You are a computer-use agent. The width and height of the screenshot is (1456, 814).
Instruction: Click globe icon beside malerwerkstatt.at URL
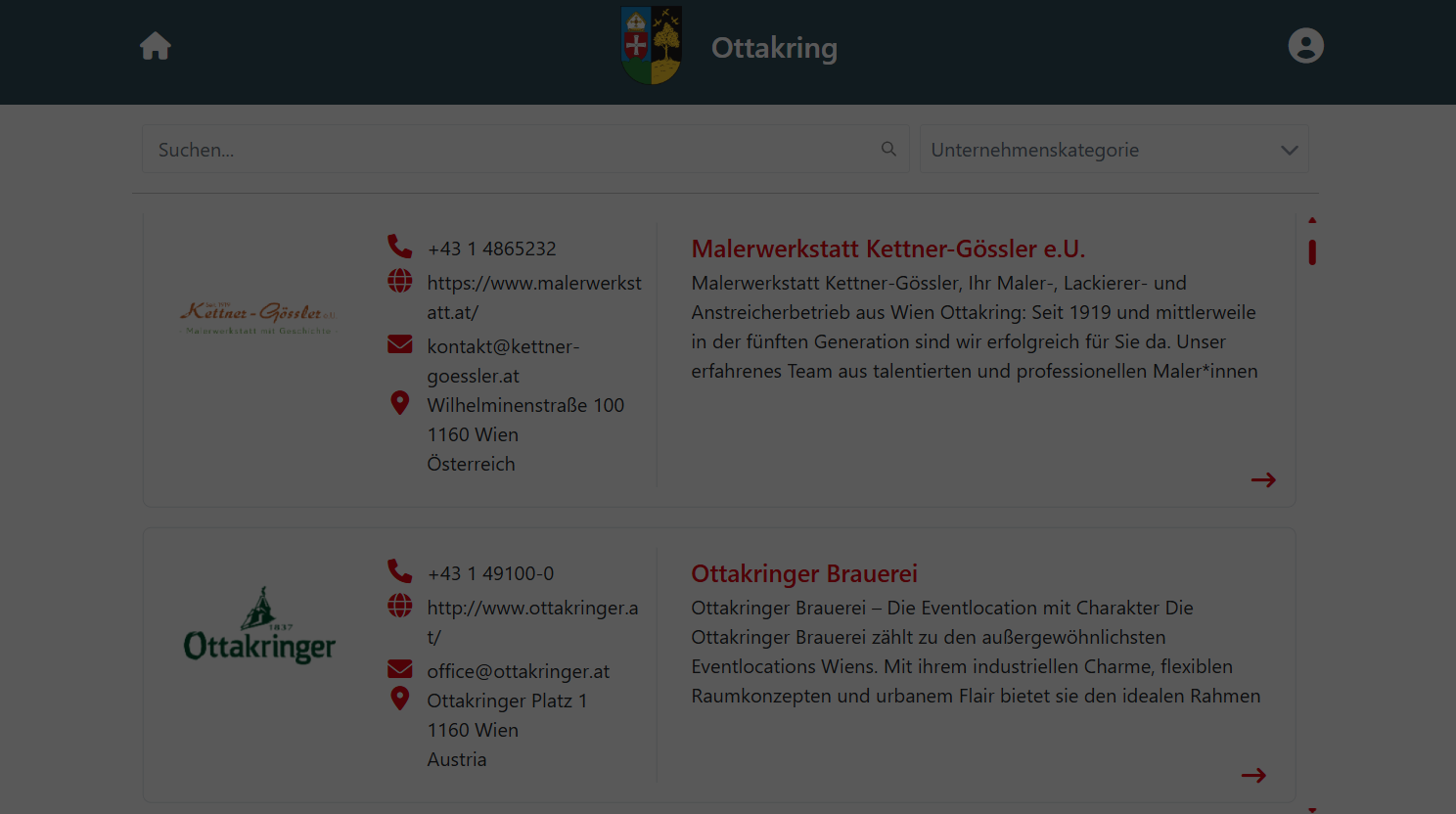pyautogui.click(x=399, y=282)
